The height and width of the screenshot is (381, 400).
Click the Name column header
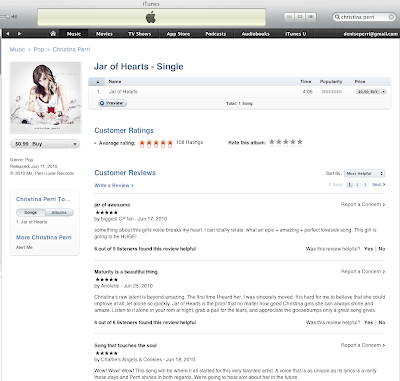115,82
